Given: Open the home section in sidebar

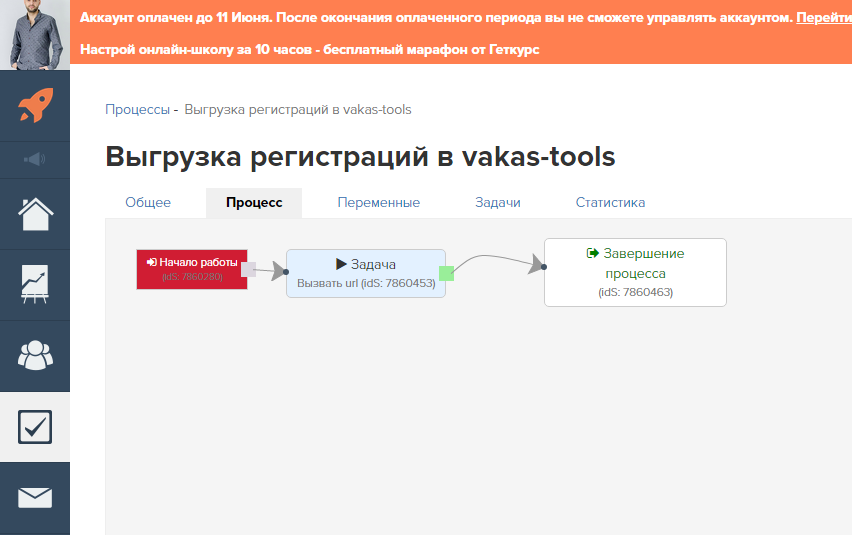Looking at the screenshot, I should 35,213.
